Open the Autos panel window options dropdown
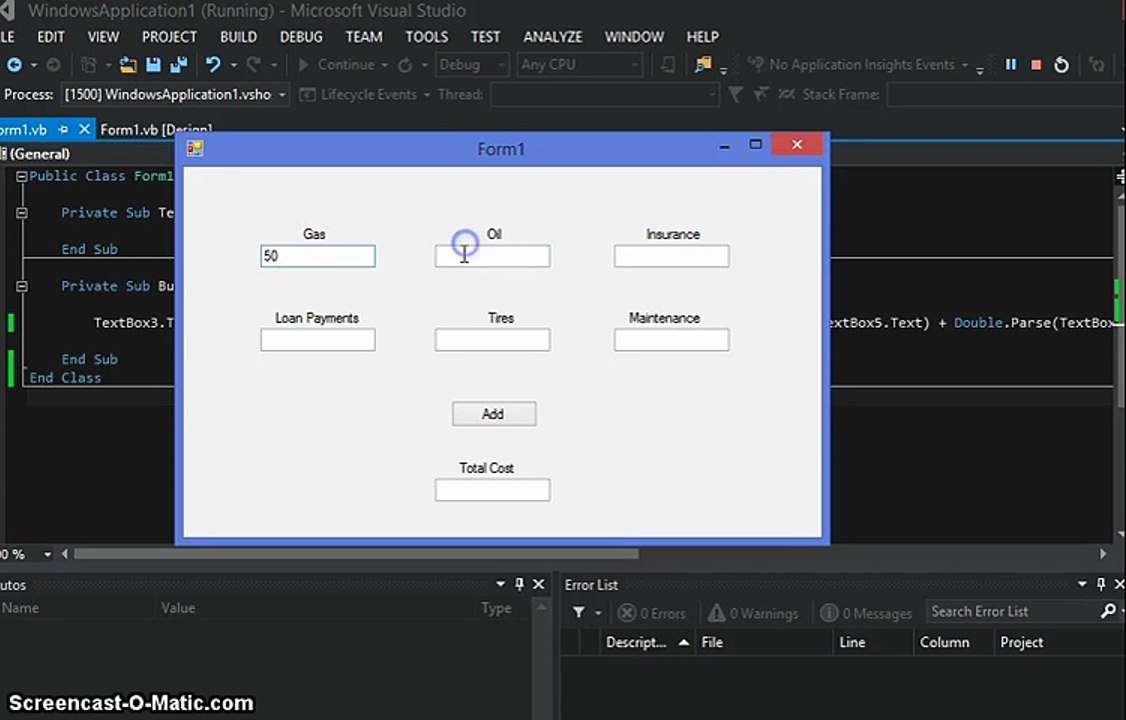 501,584
